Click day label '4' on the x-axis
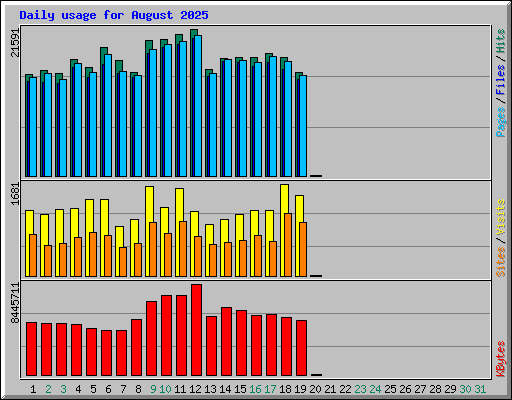 78,389
